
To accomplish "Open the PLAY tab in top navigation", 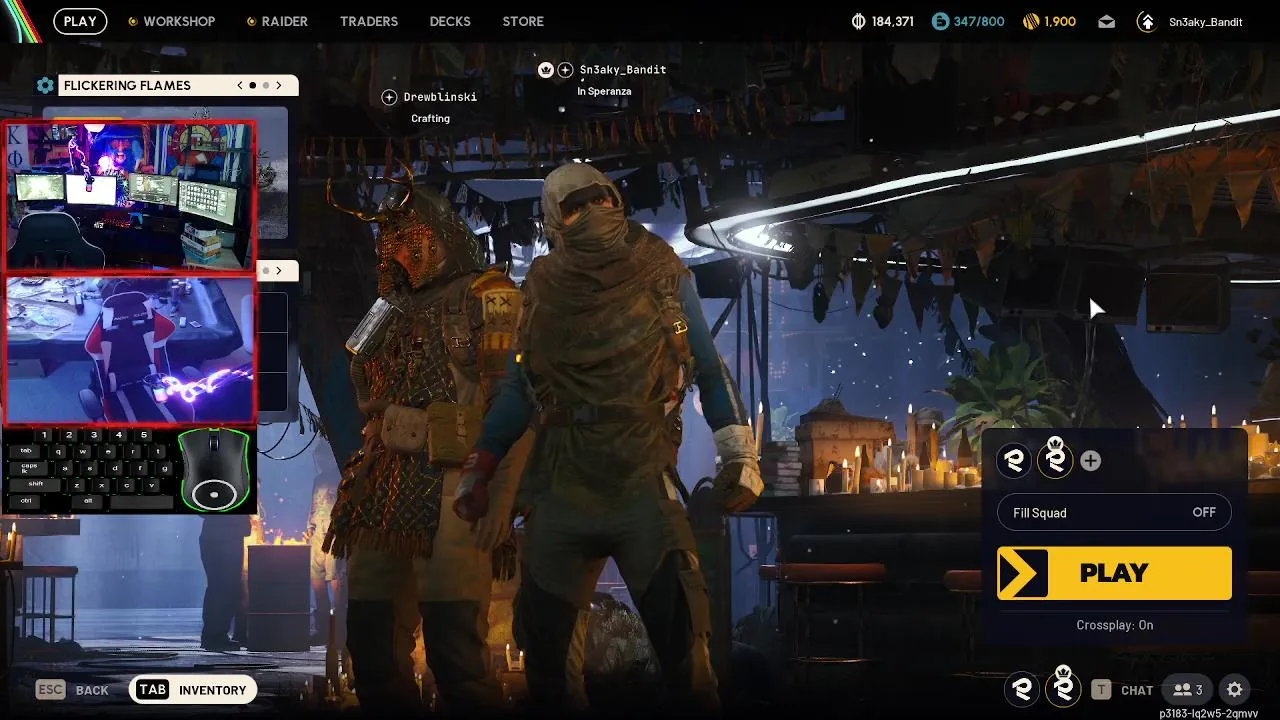I will 79,21.
